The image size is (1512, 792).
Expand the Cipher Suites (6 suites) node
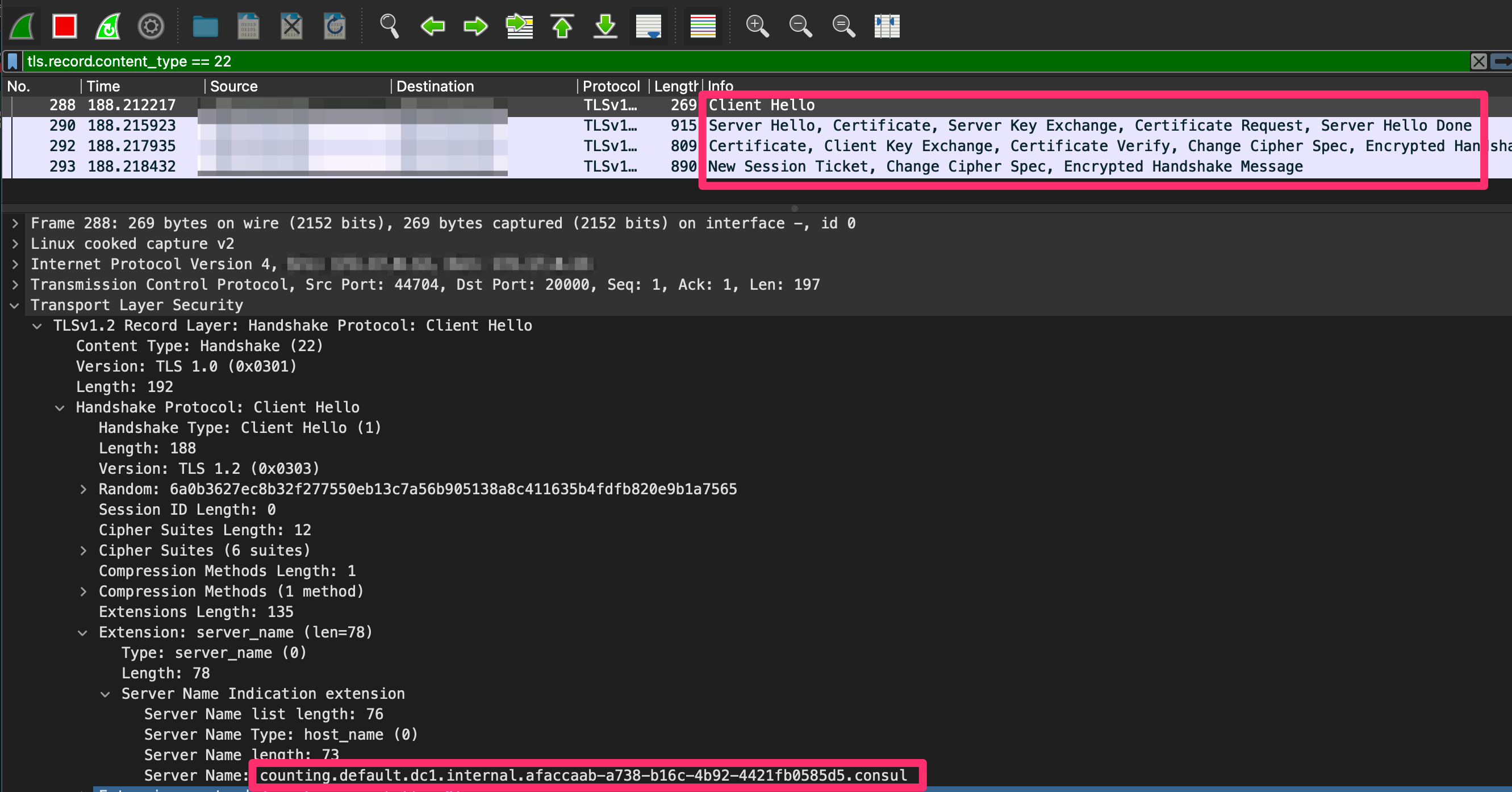coord(83,551)
